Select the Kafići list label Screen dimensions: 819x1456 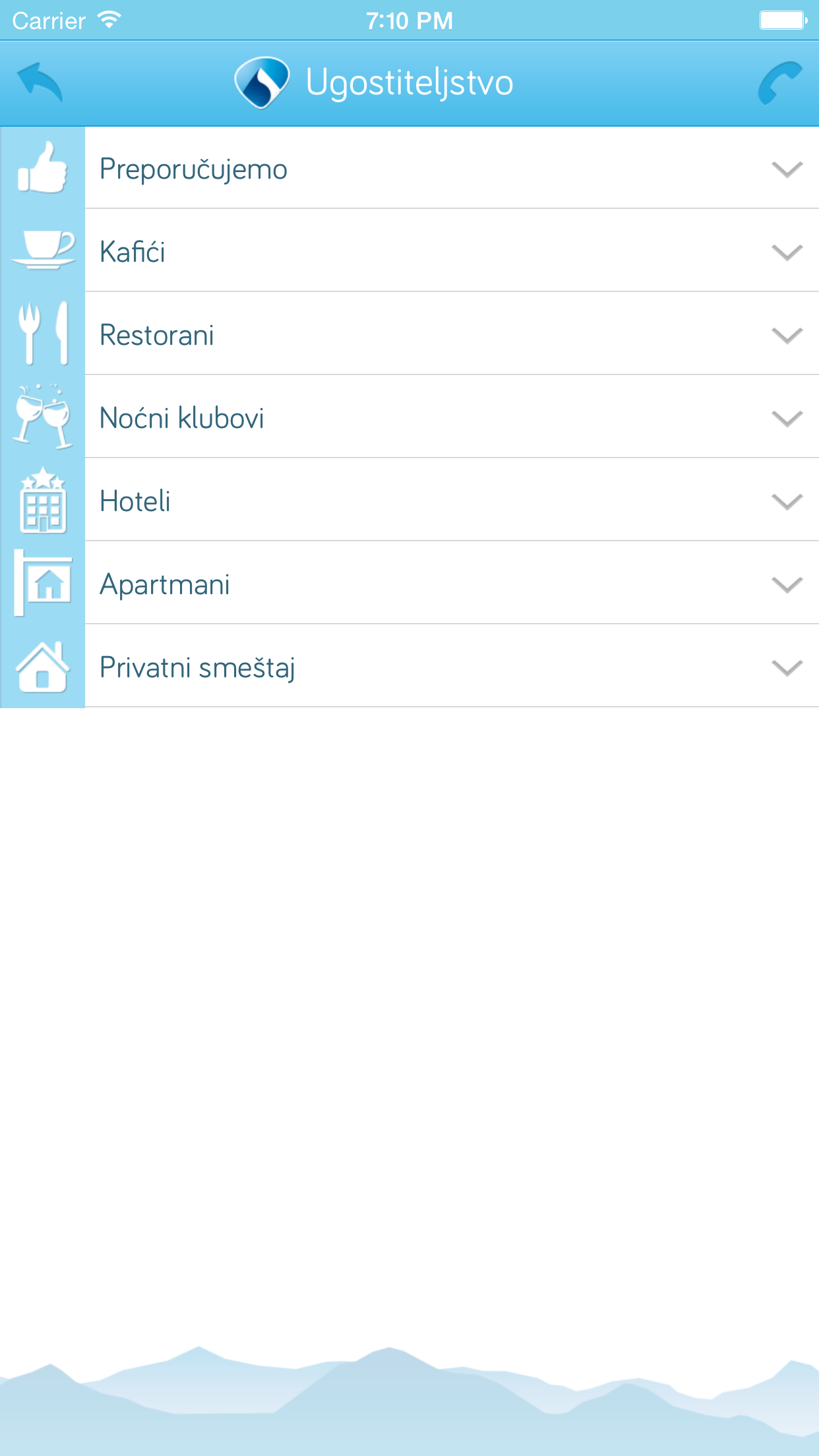pyautogui.click(x=133, y=252)
